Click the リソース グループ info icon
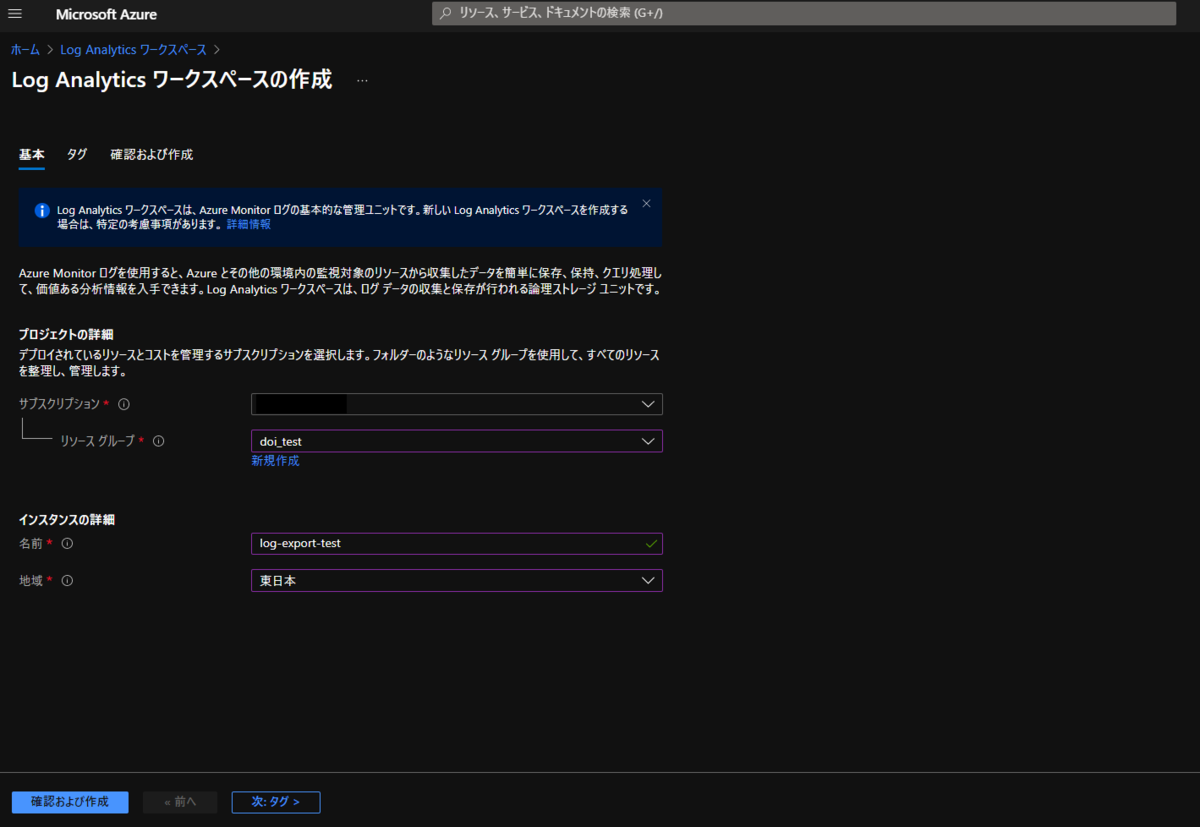This screenshot has width=1200, height=827. 158,440
